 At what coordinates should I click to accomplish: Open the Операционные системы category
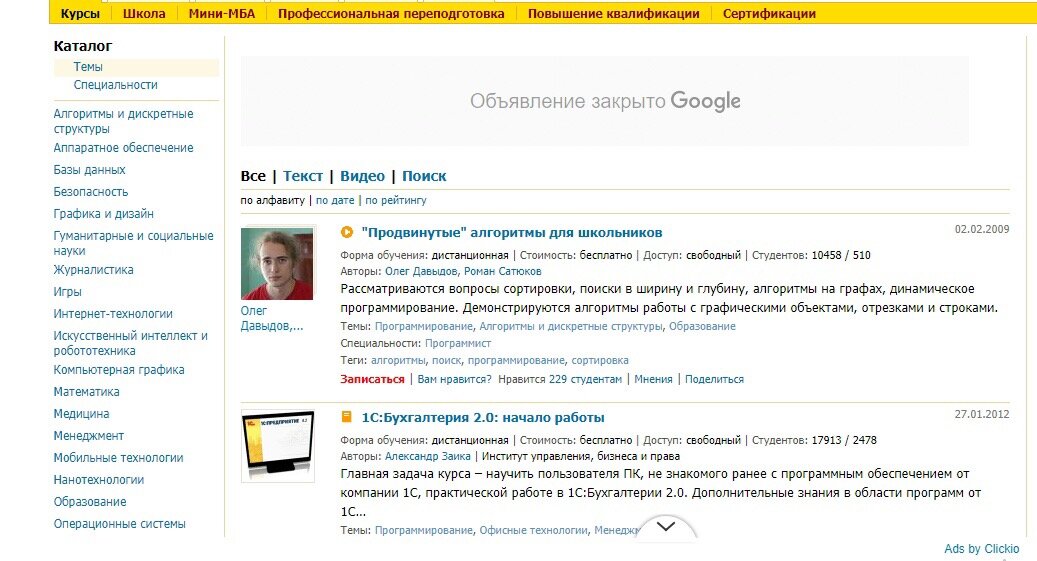point(120,523)
